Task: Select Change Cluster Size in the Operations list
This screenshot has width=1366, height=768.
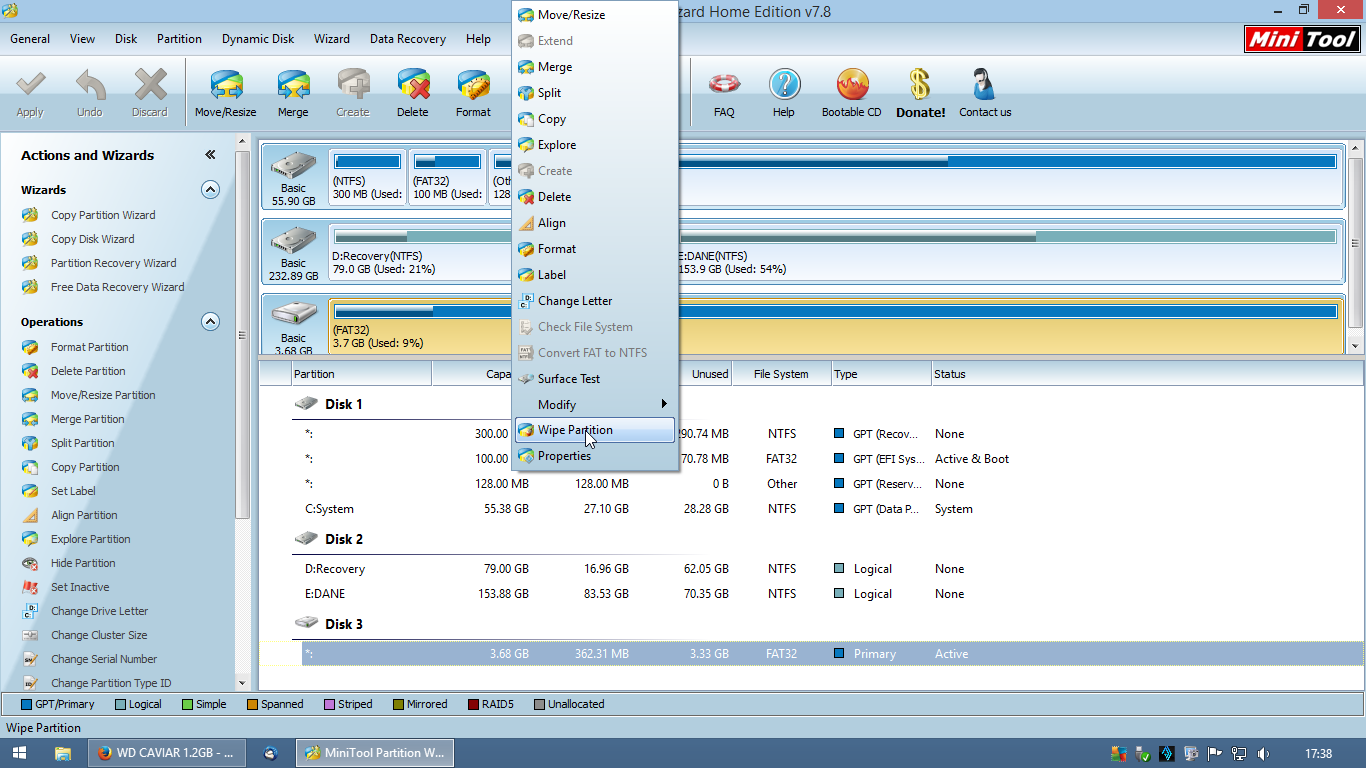Action: pos(99,635)
